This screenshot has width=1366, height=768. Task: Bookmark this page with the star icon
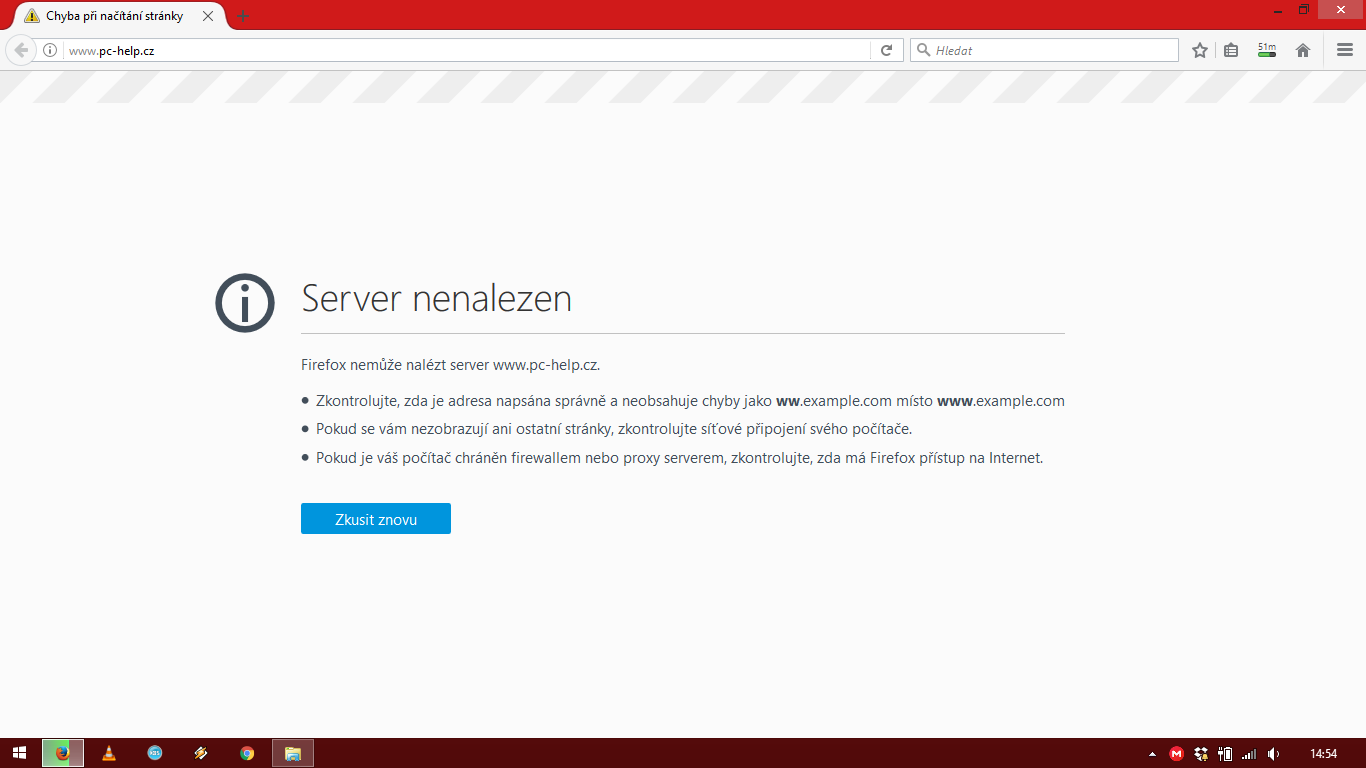tap(1200, 50)
